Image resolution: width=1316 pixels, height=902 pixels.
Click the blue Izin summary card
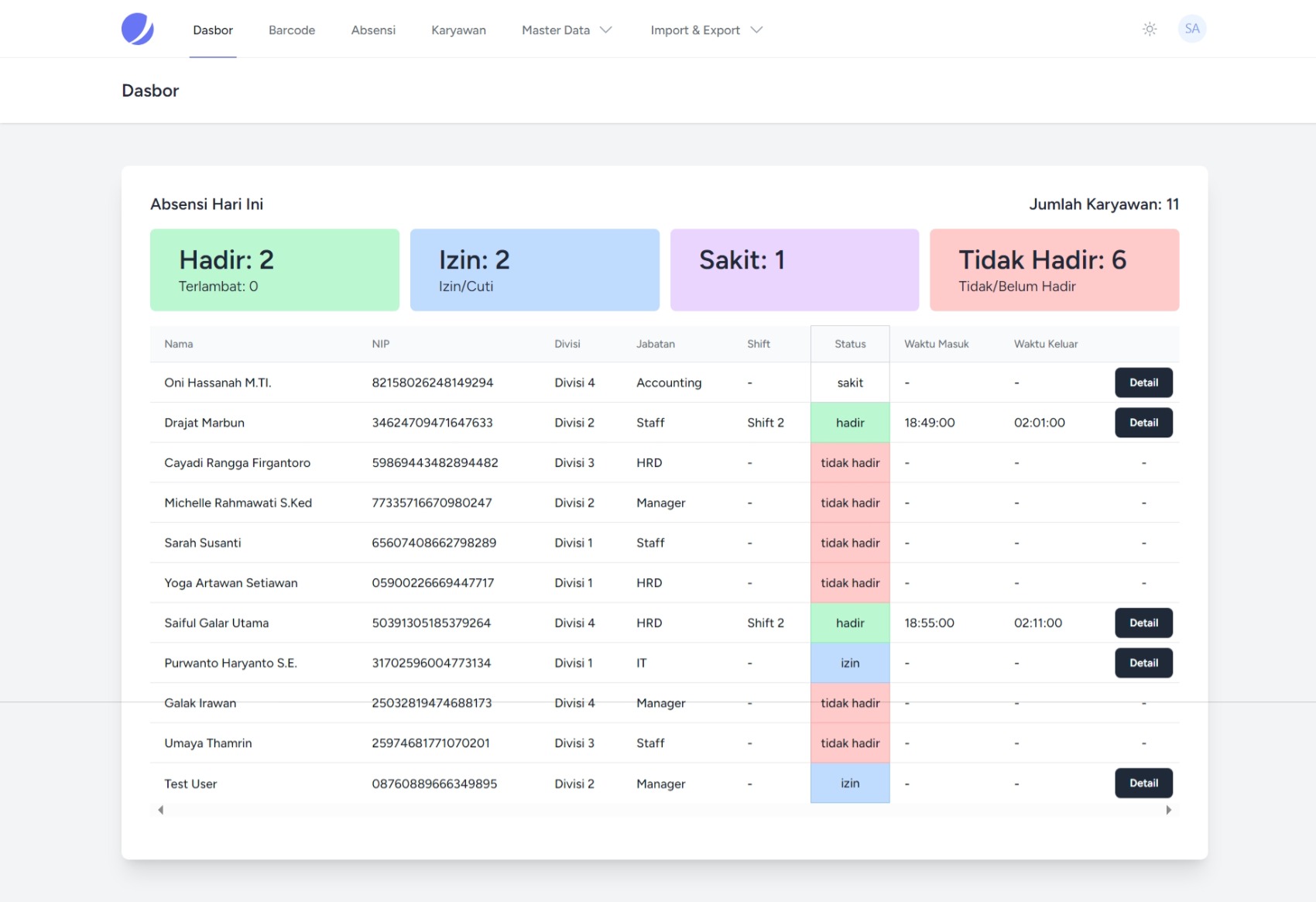click(x=534, y=270)
